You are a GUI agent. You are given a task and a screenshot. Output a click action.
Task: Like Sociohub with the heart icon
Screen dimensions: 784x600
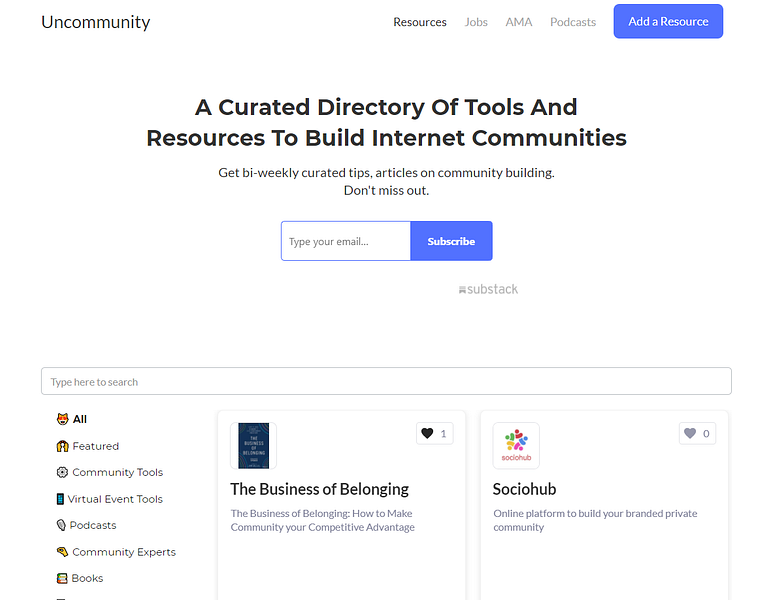(690, 433)
